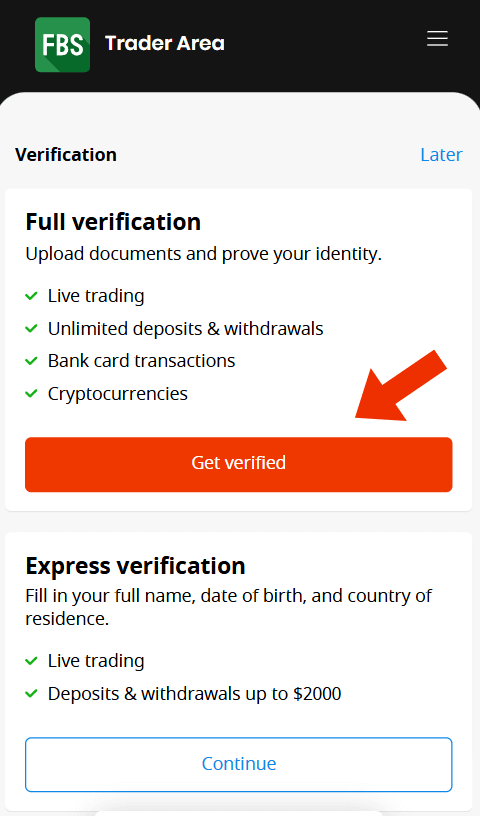Click the orange Get verified button
Viewport: 480px width, 816px height.
point(238,464)
